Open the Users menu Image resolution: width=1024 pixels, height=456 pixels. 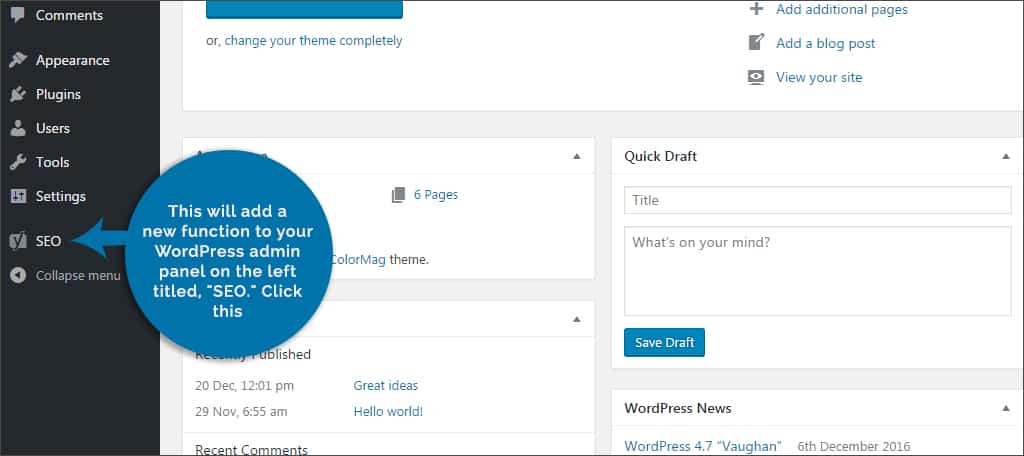52,128
